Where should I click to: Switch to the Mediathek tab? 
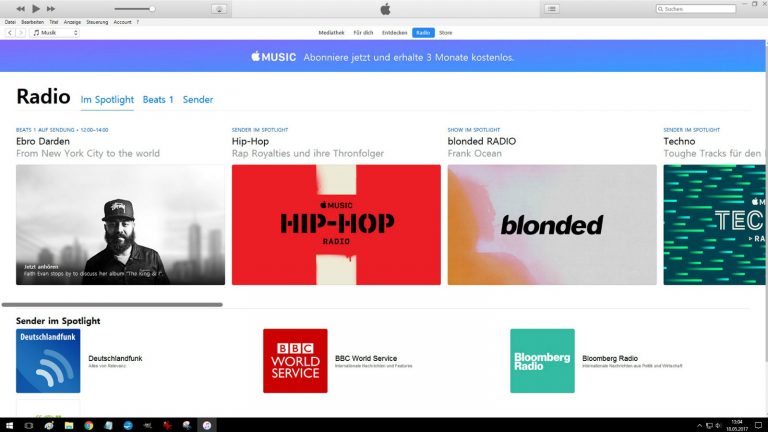(x=331, y=33)
